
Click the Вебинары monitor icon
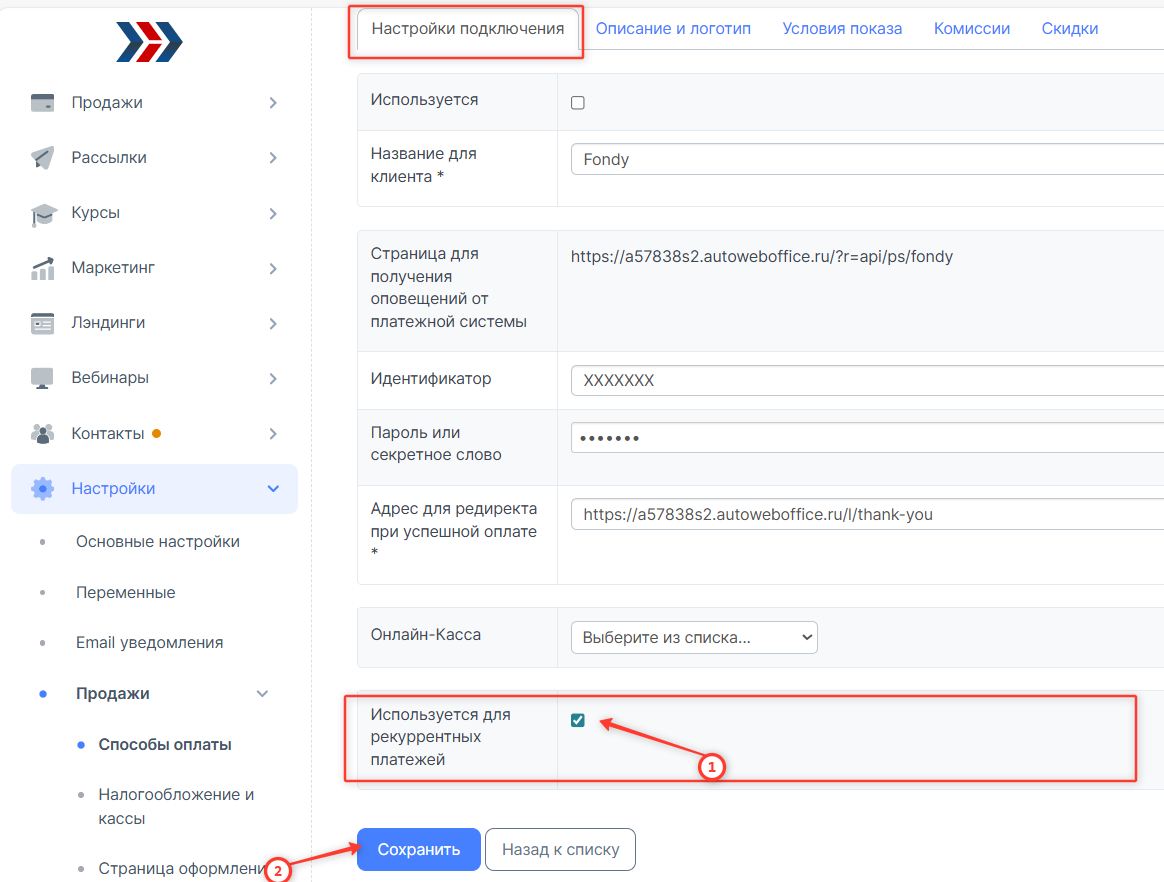click(42, 378)
